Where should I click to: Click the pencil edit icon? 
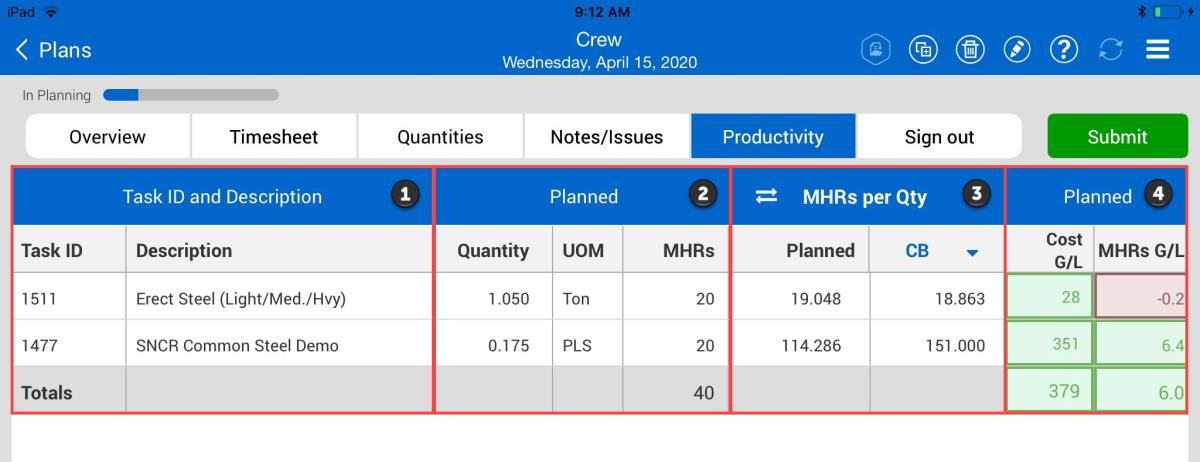pos(1017,50)
